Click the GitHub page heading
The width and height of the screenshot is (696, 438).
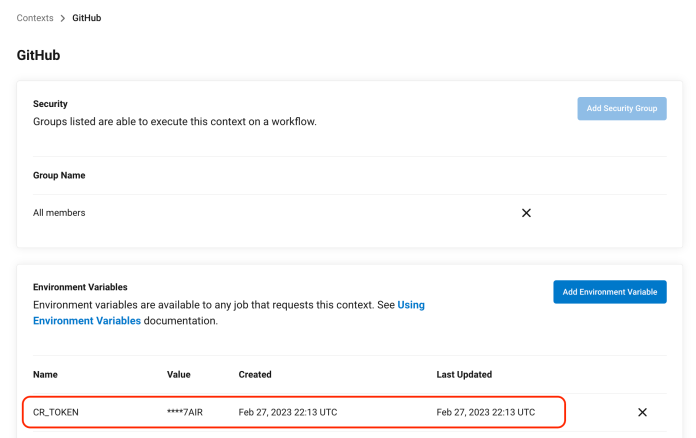tap(39, 56)
